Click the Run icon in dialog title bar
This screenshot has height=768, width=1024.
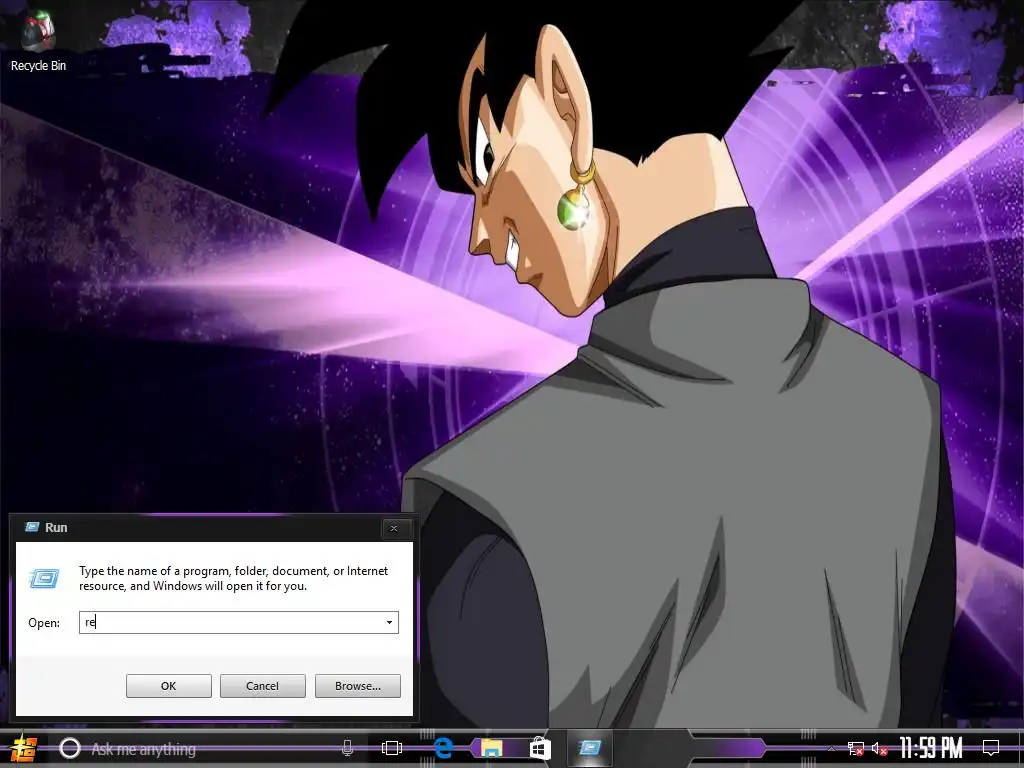click(31, 527)
